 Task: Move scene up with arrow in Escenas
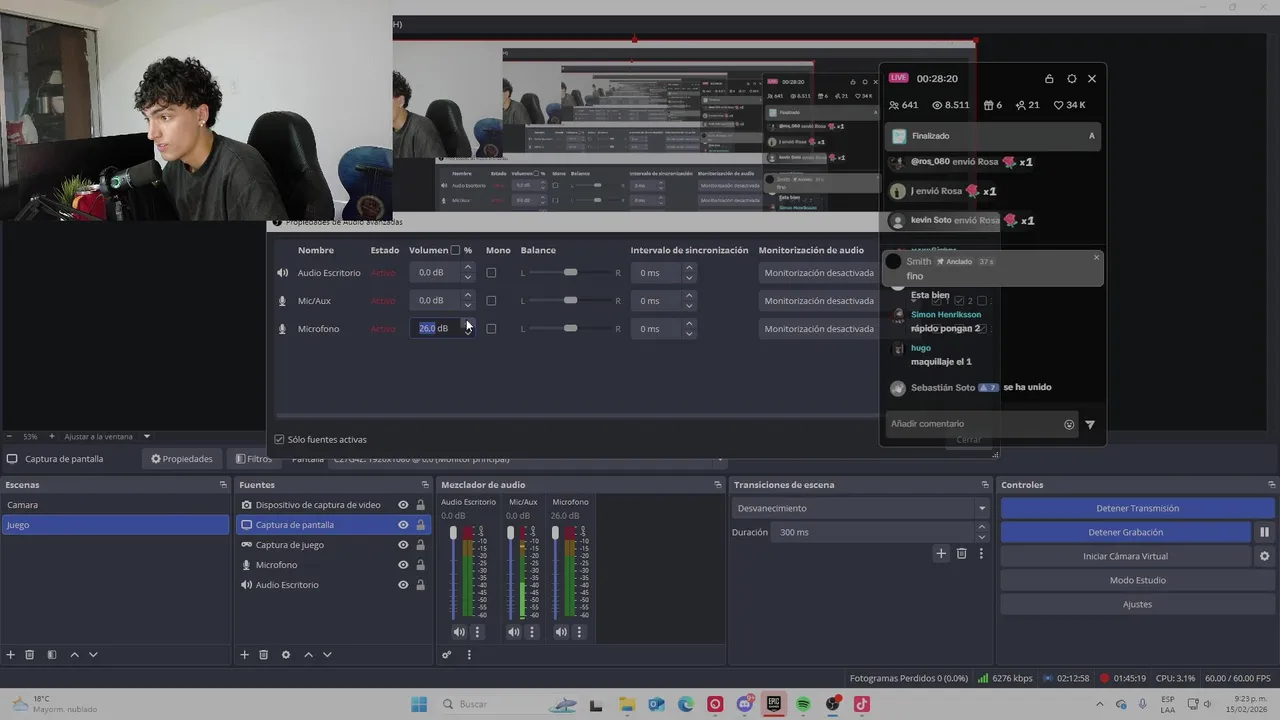74,655
